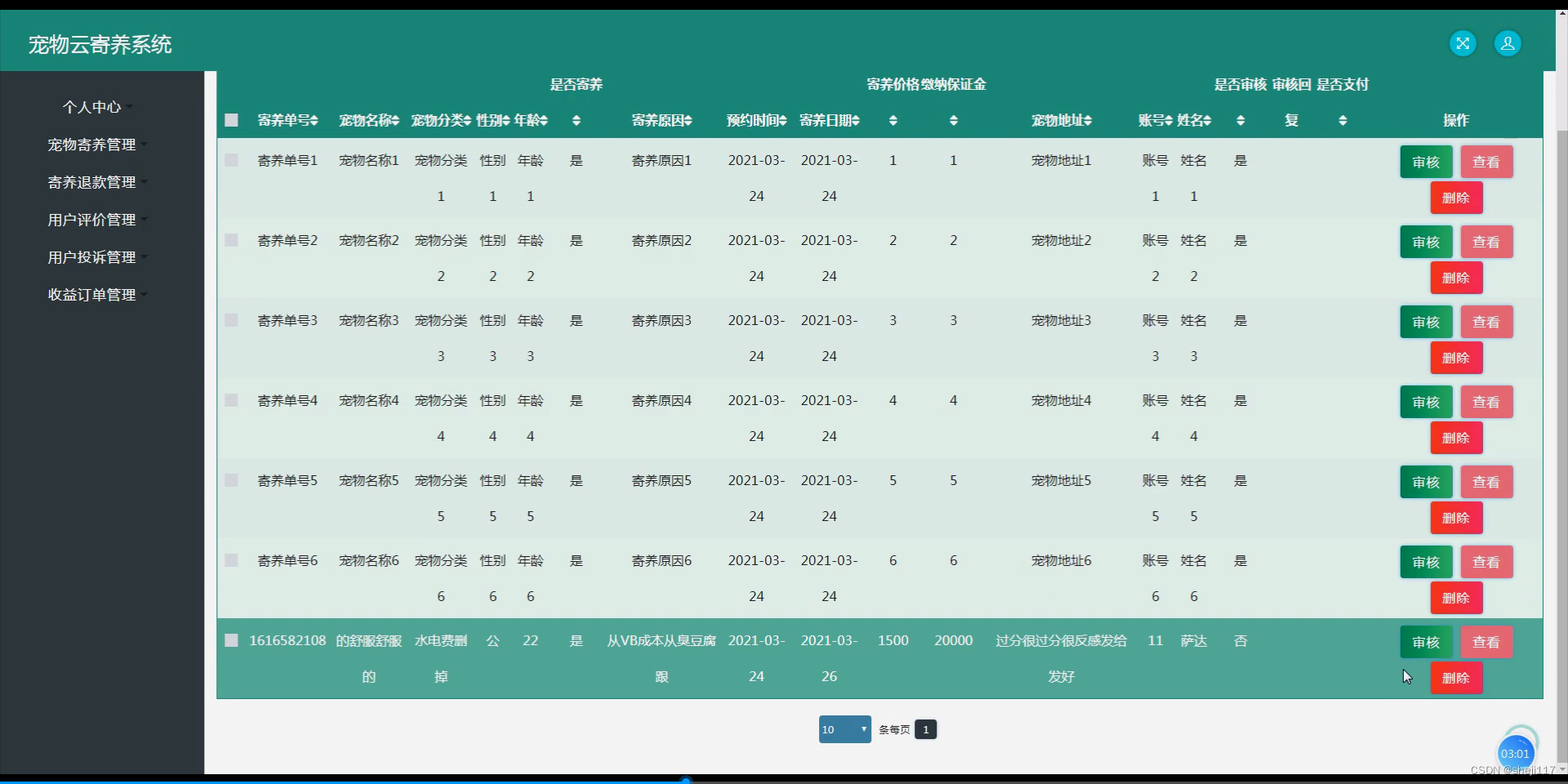Sort by 是否支付 column arrows

1343,121
